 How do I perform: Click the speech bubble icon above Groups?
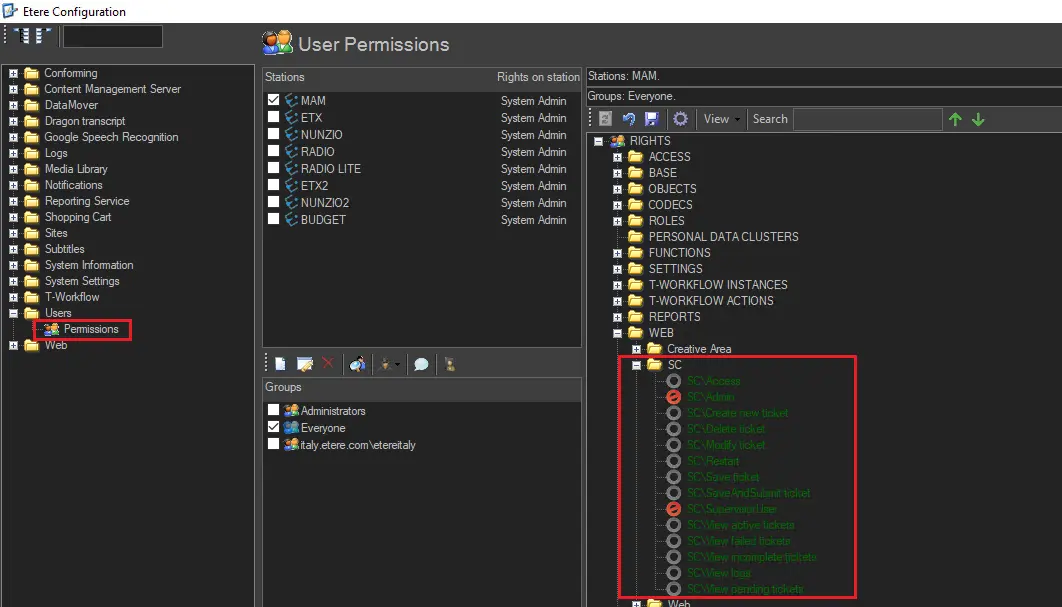click(x=421, y=364)
